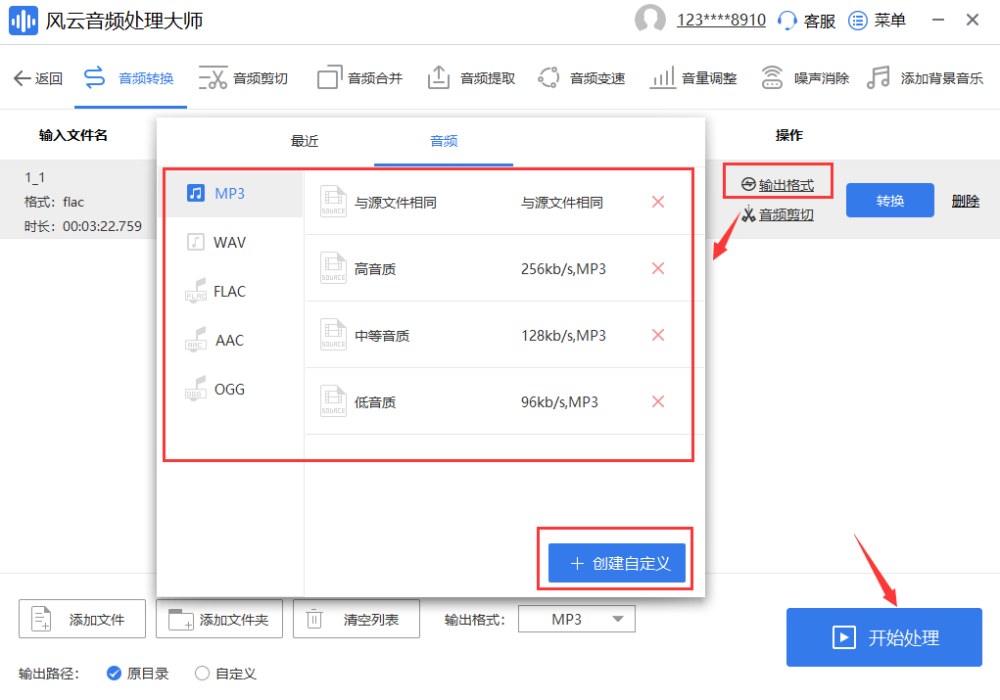The image size is (1000, 700).
Task: Click the 开始处理 button
Action: coord(884,638)
